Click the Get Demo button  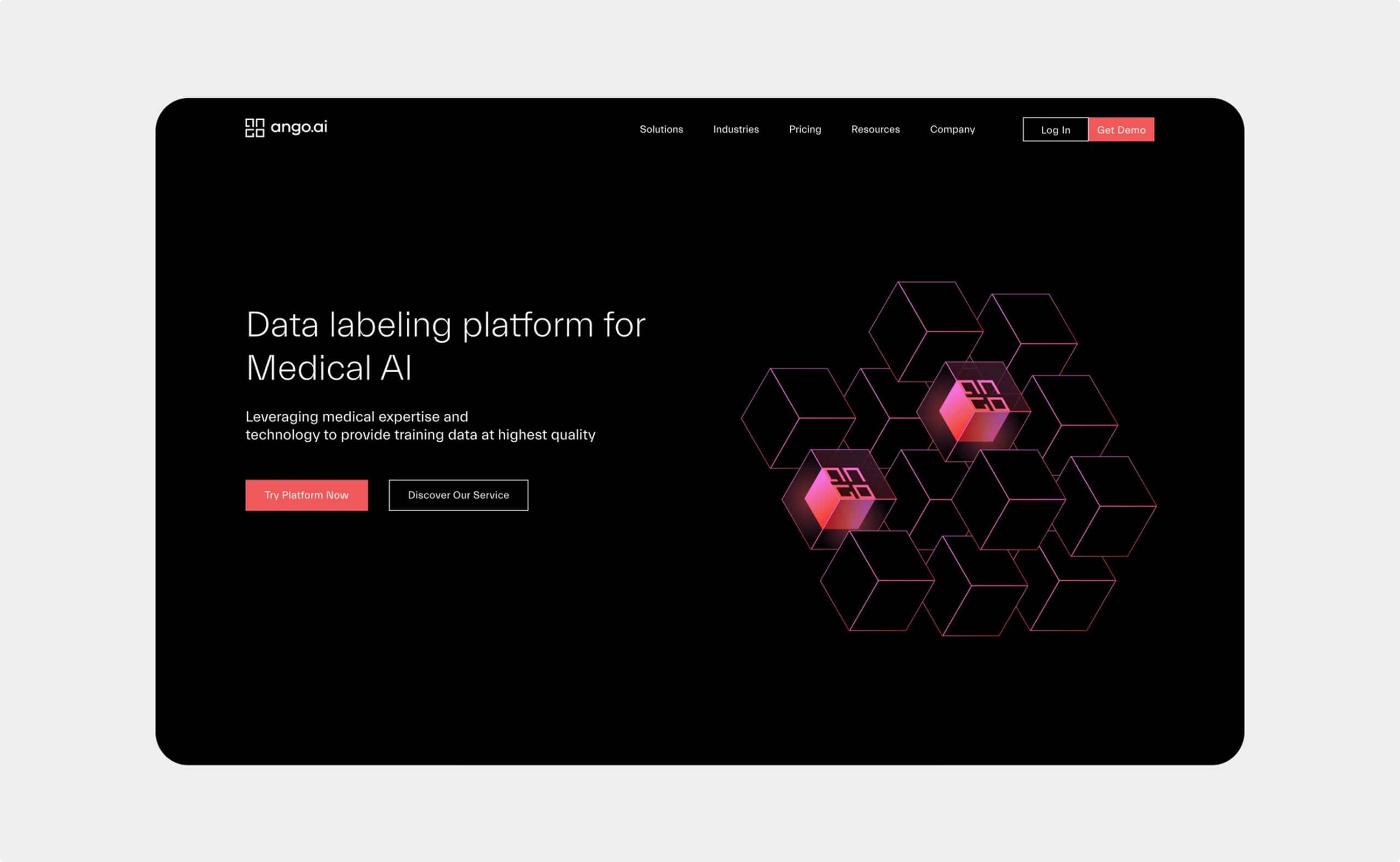tap(1121, 130)
